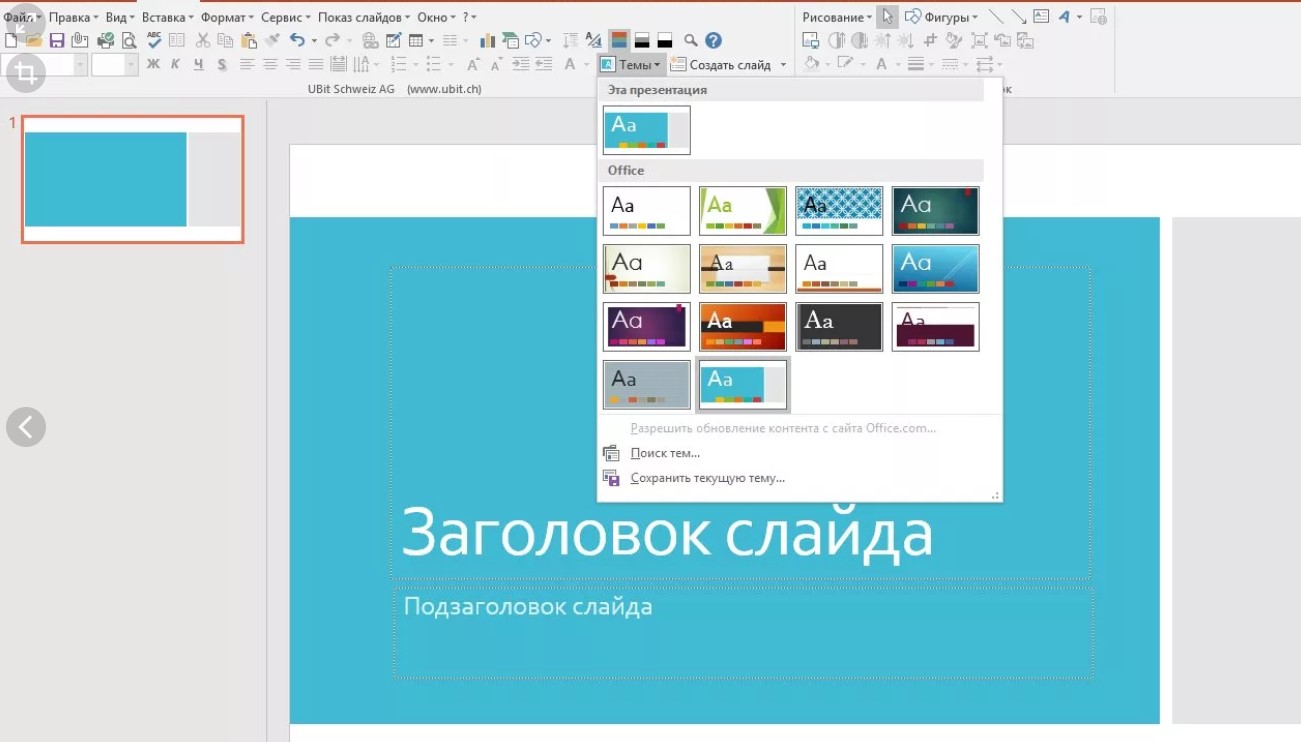Image resolution: width=1301 pixels, height=742 pixels.
Task: Collapse the Темы themes dropdown button
Action: (630, 65)
